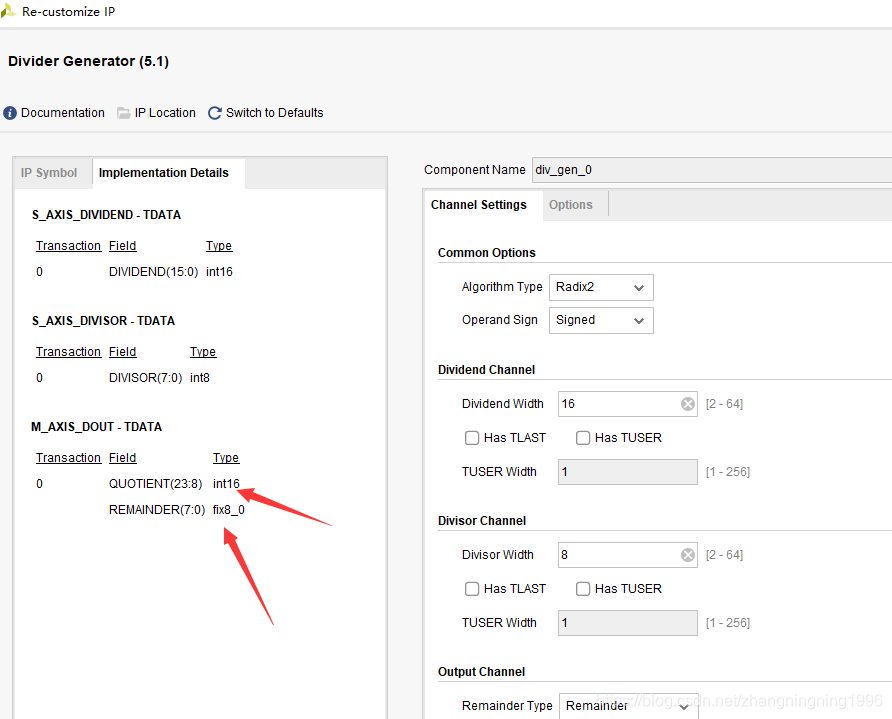Click the Output Channel section heading
Screen dimensions: 892x719
coord(481,672)
